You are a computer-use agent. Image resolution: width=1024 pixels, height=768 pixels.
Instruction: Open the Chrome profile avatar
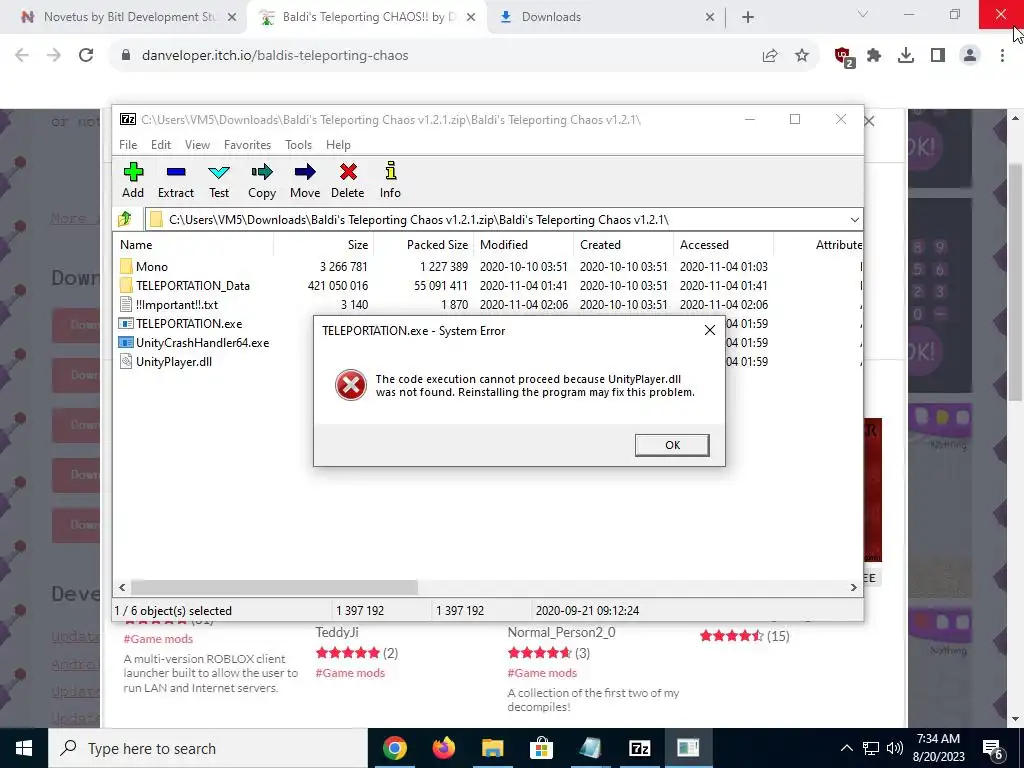pos(970,56)
